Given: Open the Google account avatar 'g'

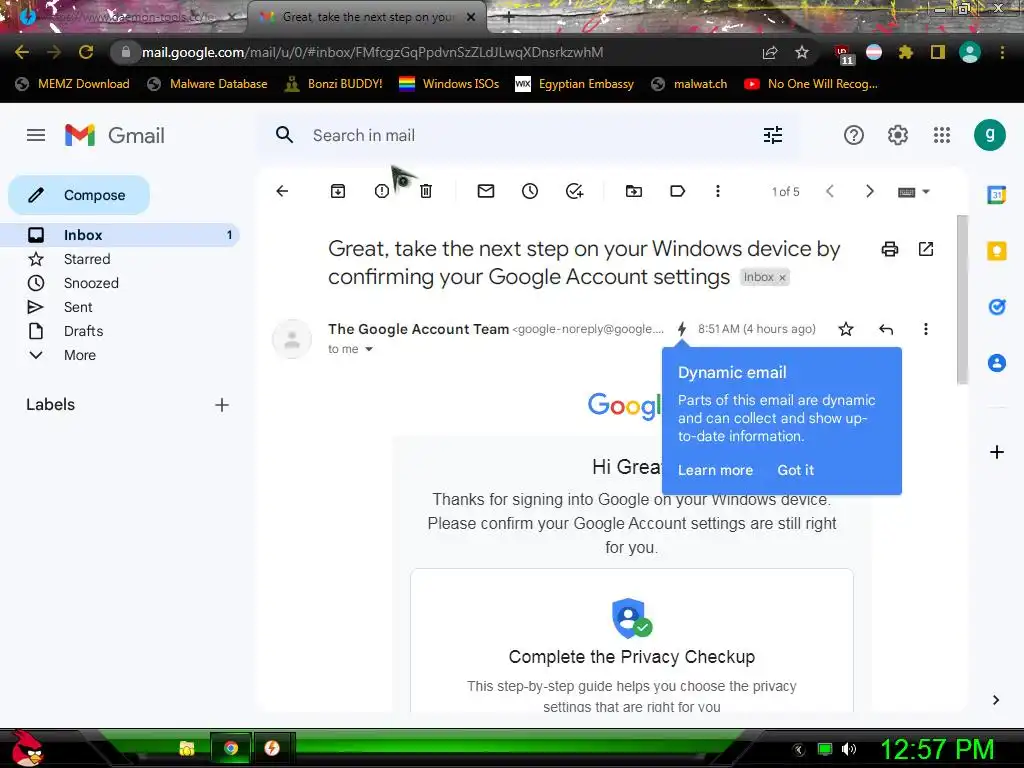Looking at the screenshot, I should [x=989, y=135].
